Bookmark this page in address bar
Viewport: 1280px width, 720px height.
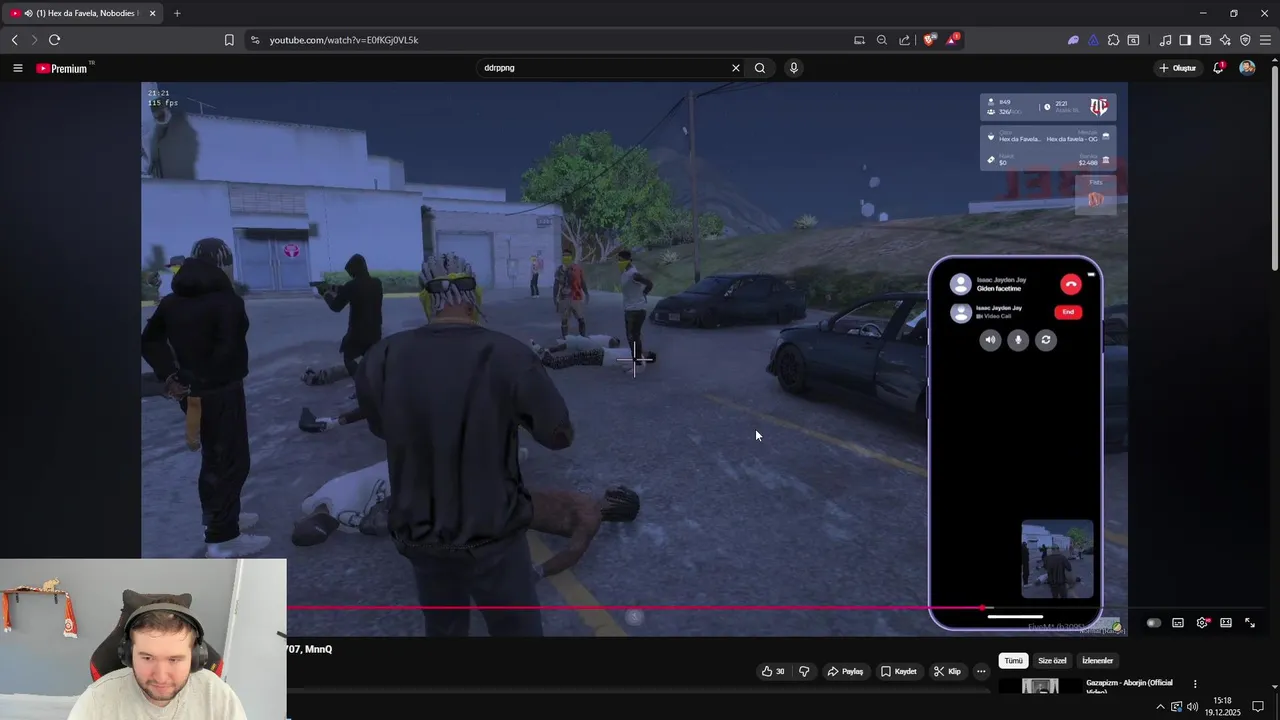coord(229,40)
